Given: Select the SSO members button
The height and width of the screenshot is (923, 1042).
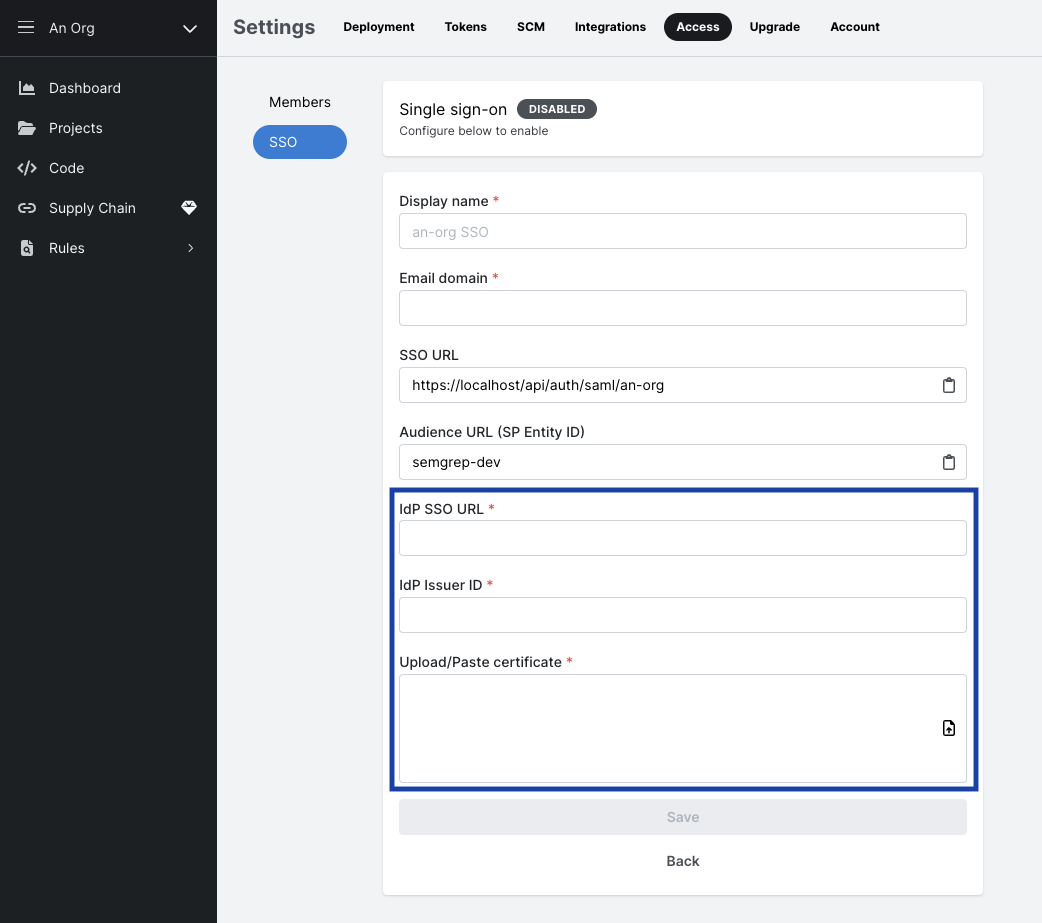Looking at the screenshot, I should 299,142.
